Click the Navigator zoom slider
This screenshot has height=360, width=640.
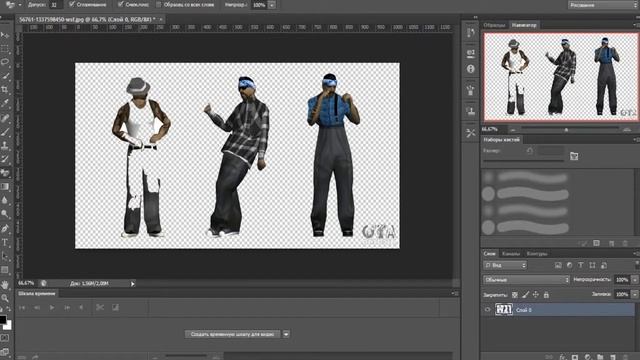tap(566, 129)
